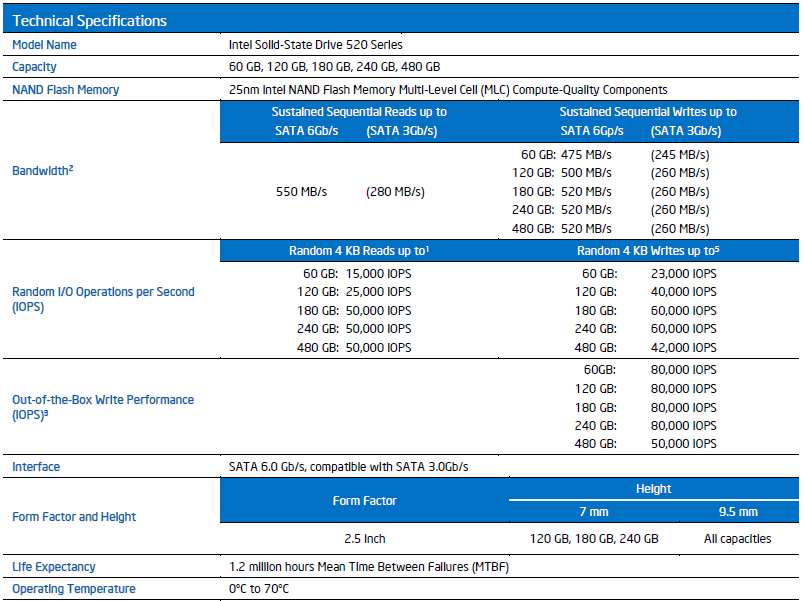Click the Intel Solid-State Drive 520 Series text
Viewport: 804px width, 601px height.
click(316, 45)
